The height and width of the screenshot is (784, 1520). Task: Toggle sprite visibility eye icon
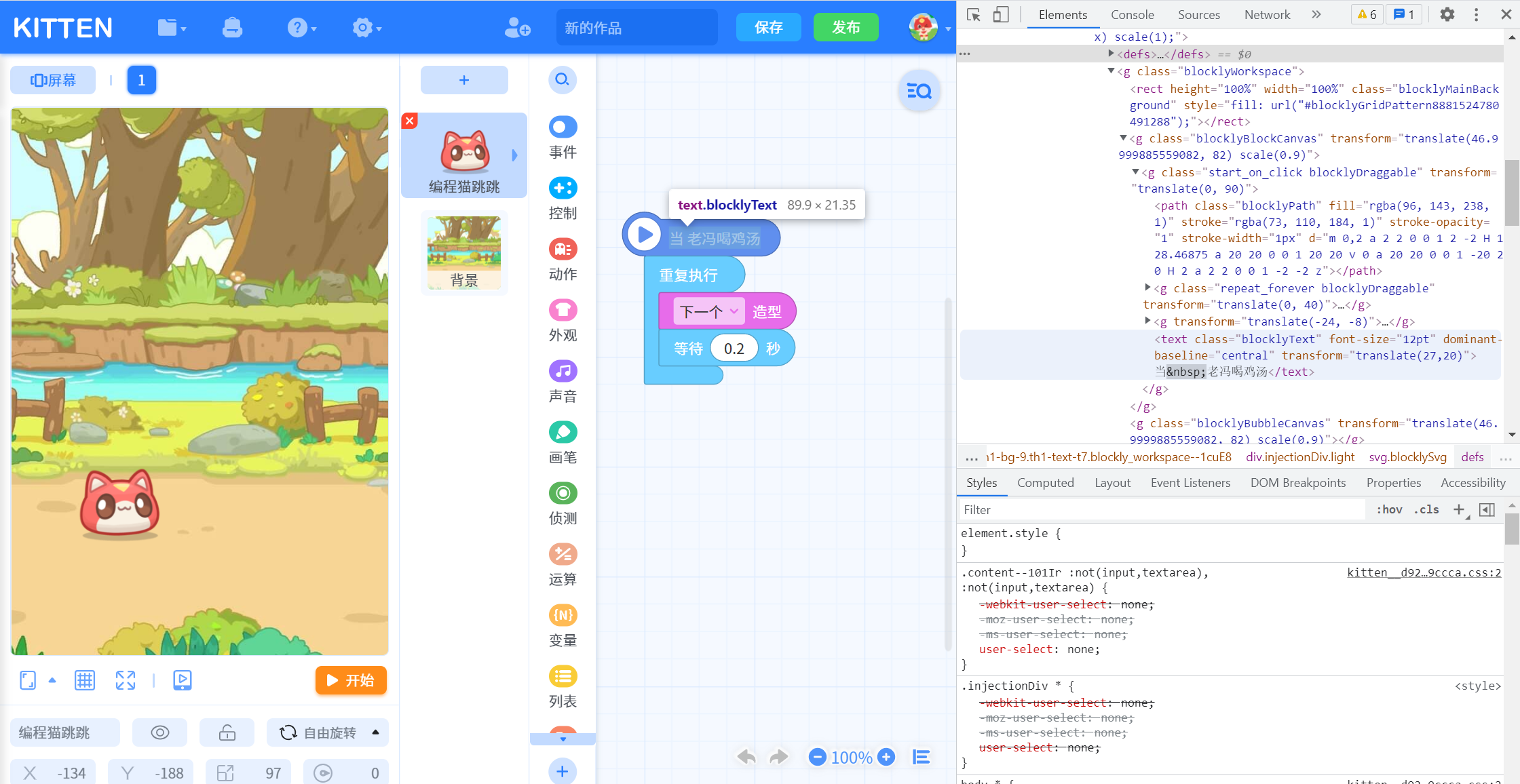(160, 732)
